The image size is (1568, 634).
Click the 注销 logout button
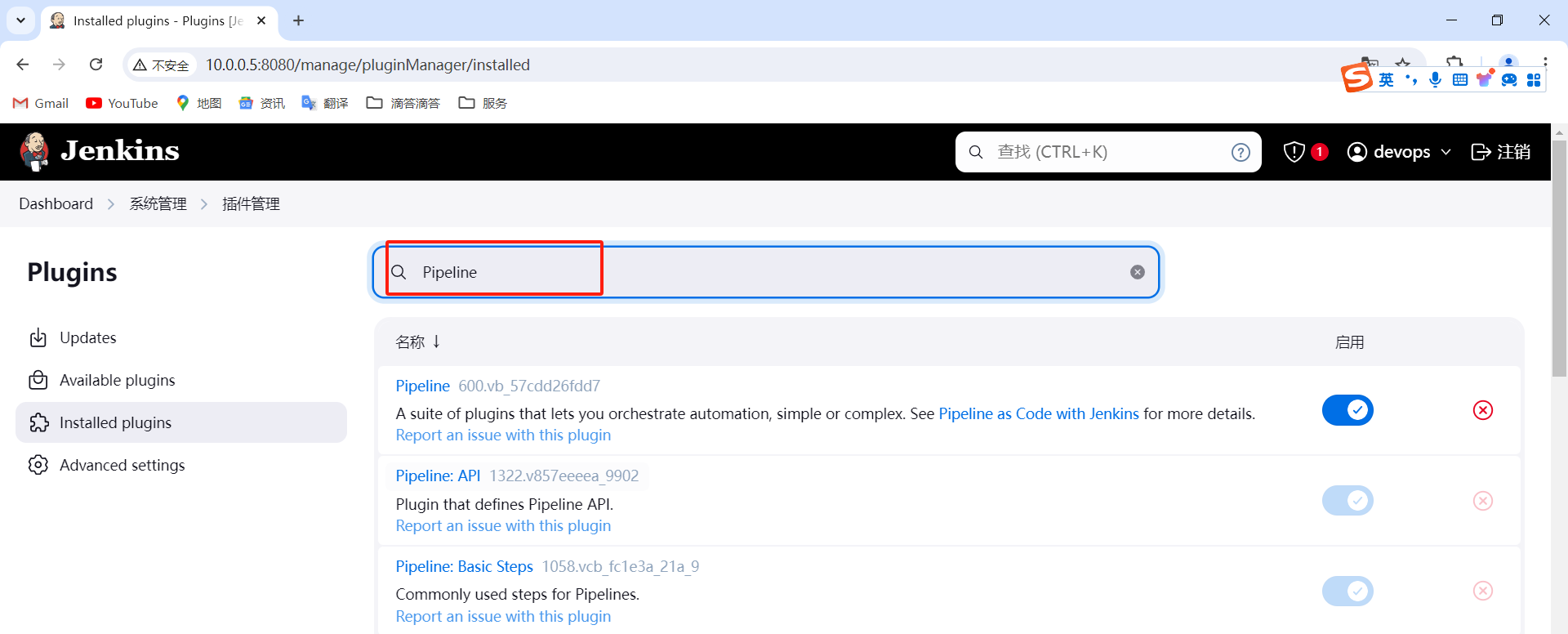[1501, 152]
